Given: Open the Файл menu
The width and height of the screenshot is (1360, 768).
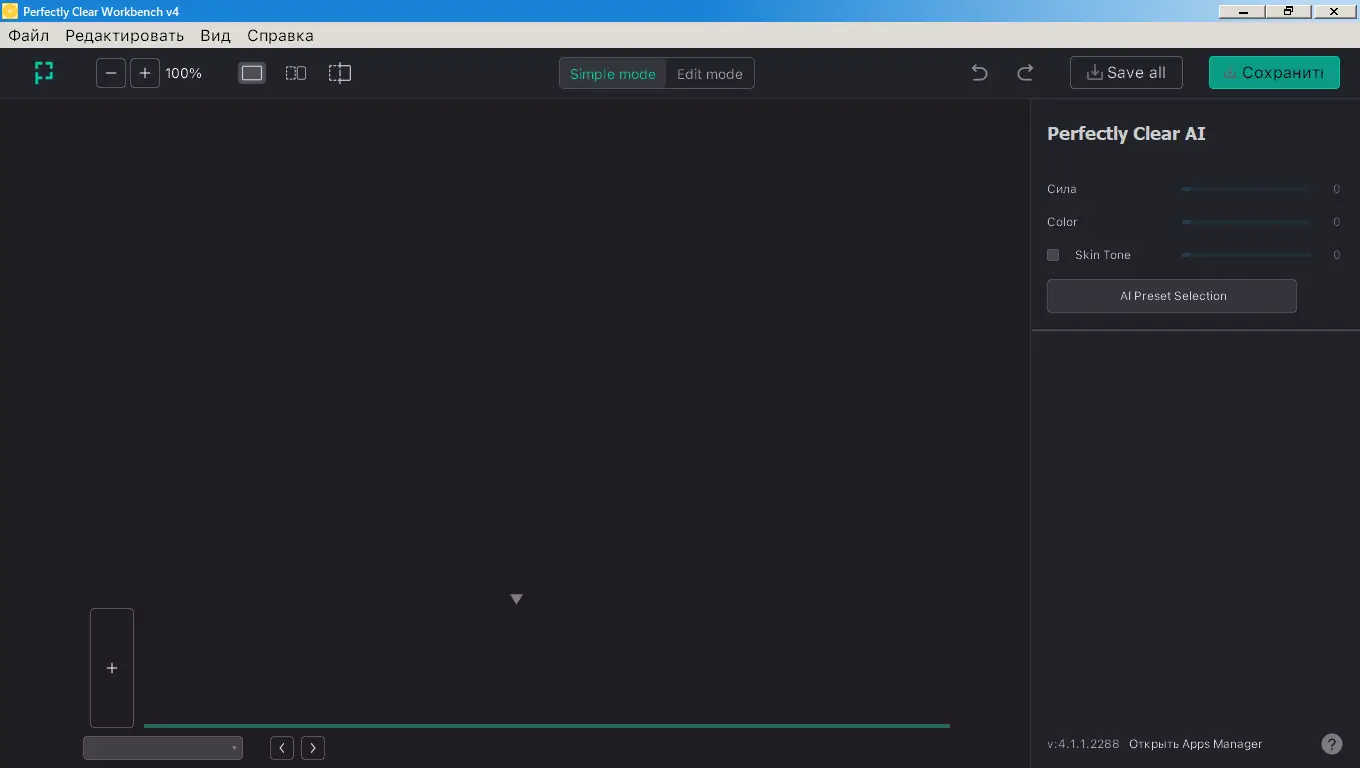Looking at the screenshot, I should click(28, 35).
